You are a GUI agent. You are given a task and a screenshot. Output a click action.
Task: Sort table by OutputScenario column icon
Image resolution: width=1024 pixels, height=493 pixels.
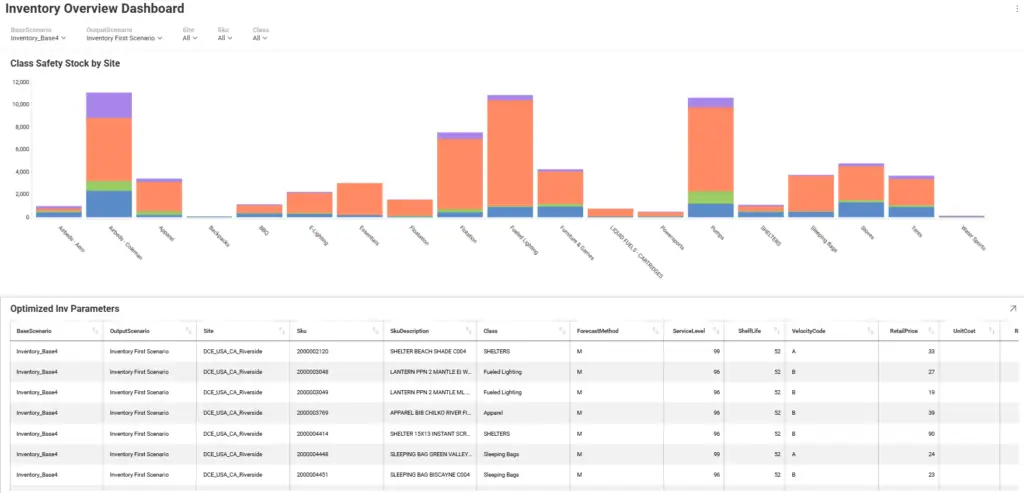point(188,331)
